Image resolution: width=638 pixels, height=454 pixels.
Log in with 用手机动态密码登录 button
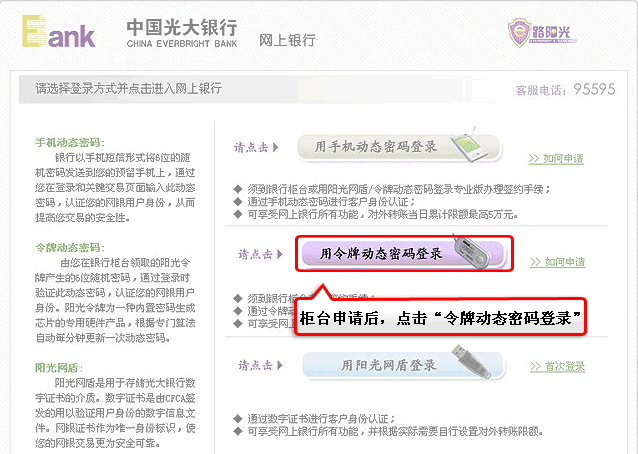click(399, 147)
